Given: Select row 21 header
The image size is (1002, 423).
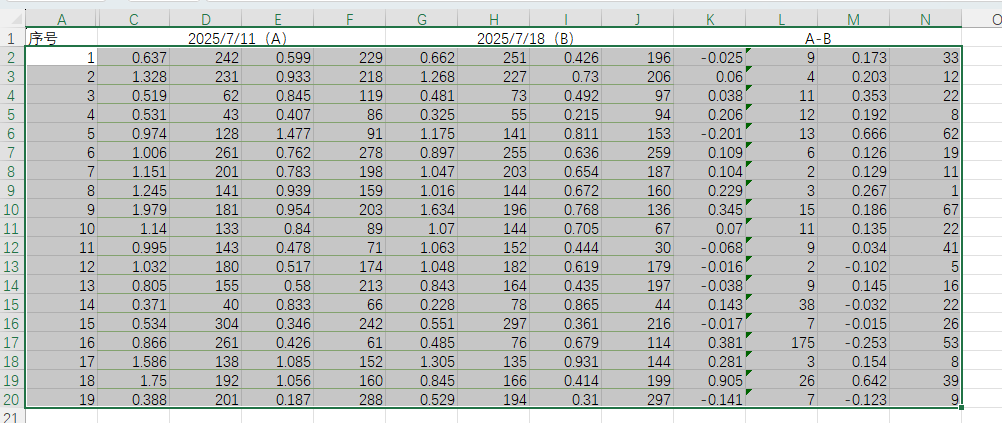Looking at the screenshot, I should click(12, 416).
